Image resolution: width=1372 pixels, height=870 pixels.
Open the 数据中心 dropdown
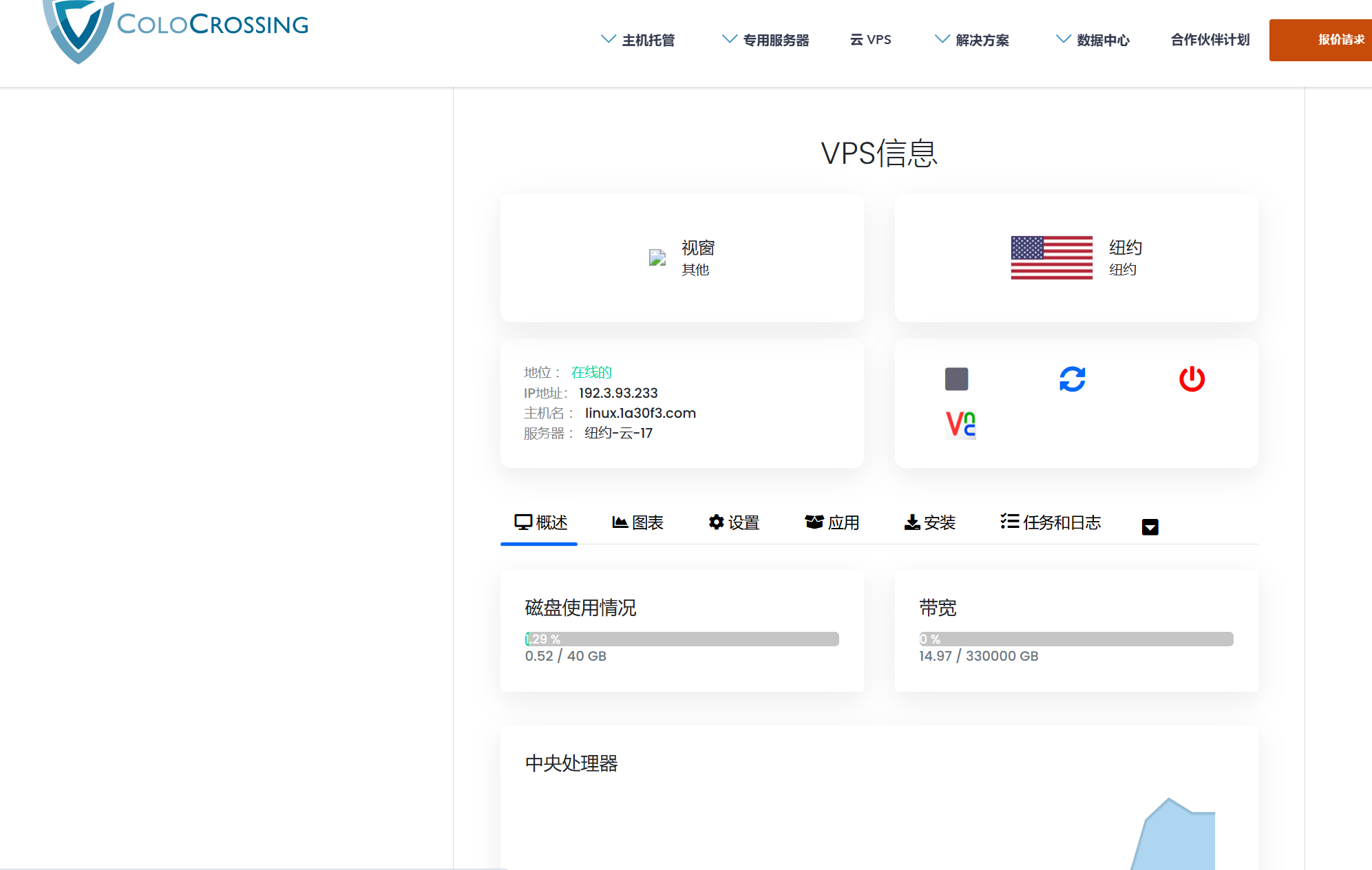1101,40
